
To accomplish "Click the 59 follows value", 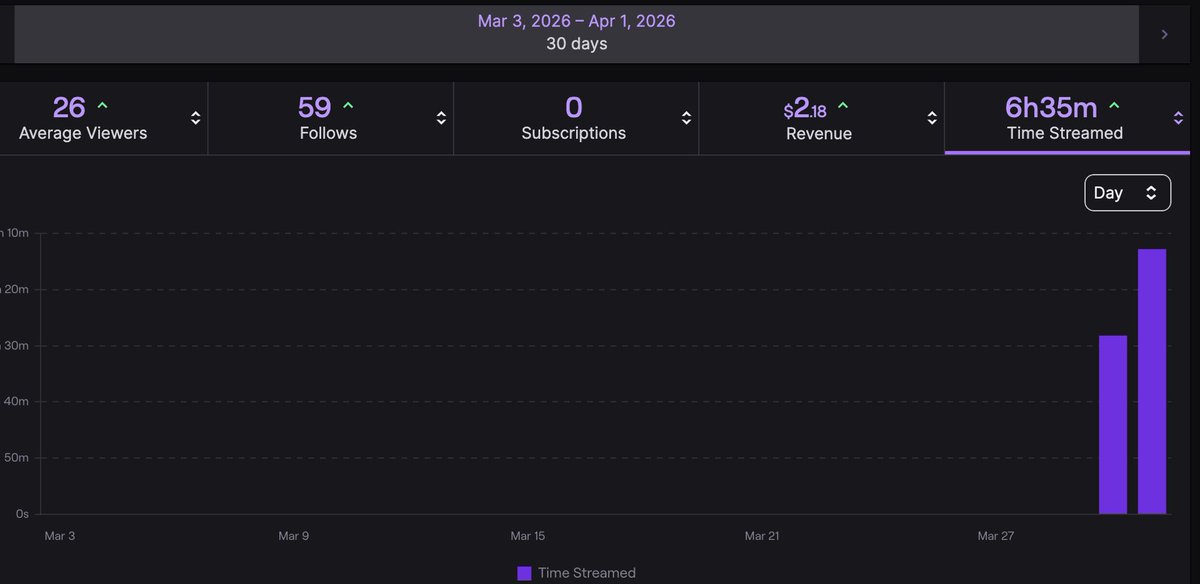I will [x=315, y=107].
